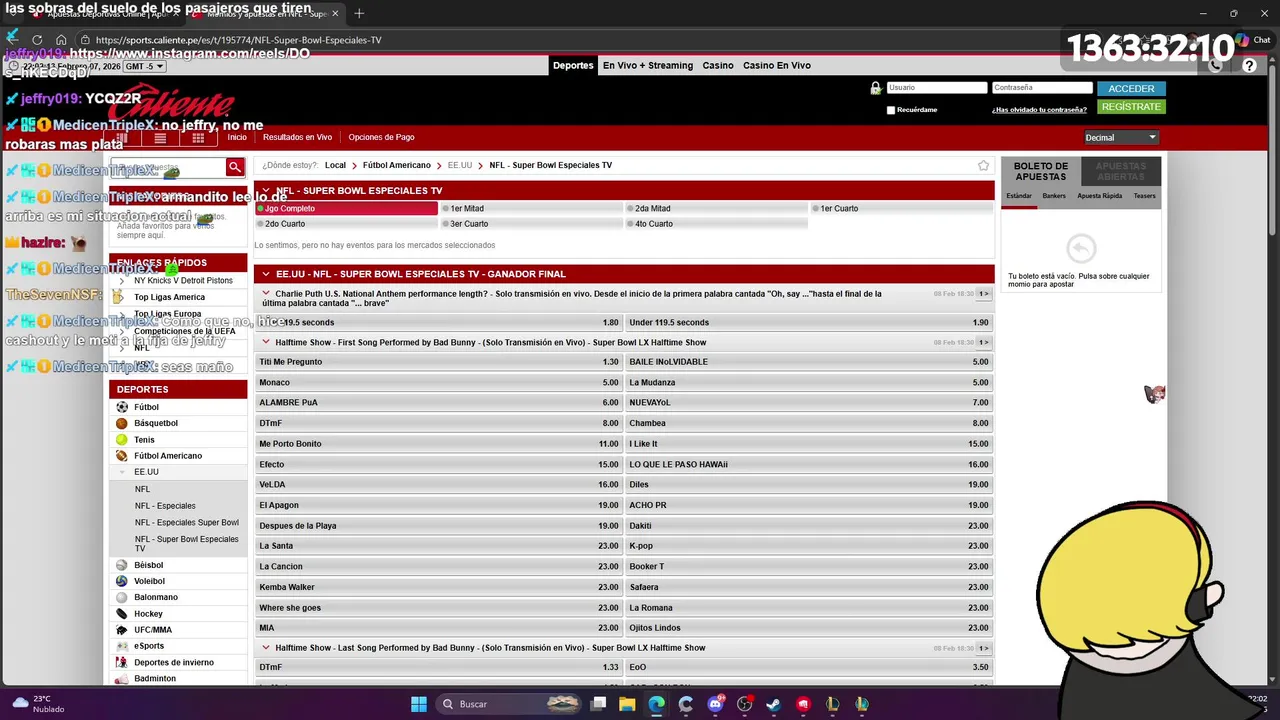This screenshot has width=1280, height=720.
Task: Check the Recuérdame checkbox
Action: click(890, 110)
